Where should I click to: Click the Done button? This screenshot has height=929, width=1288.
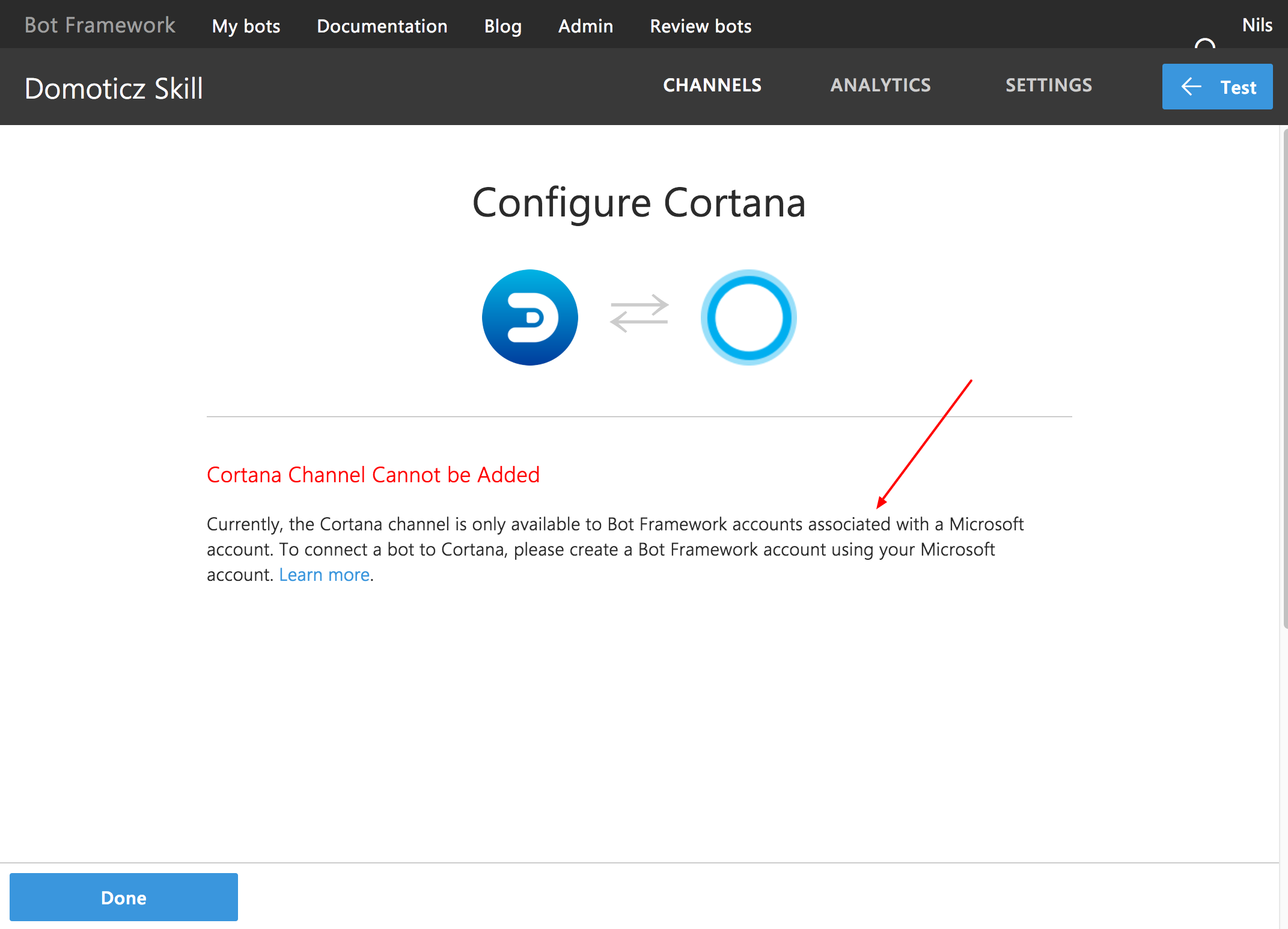point(123,897)
